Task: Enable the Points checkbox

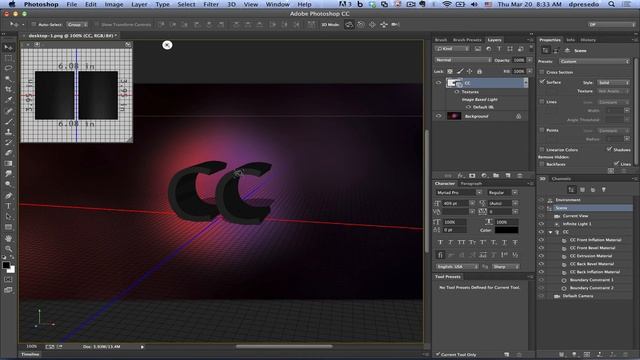Action: coord(542,130)
